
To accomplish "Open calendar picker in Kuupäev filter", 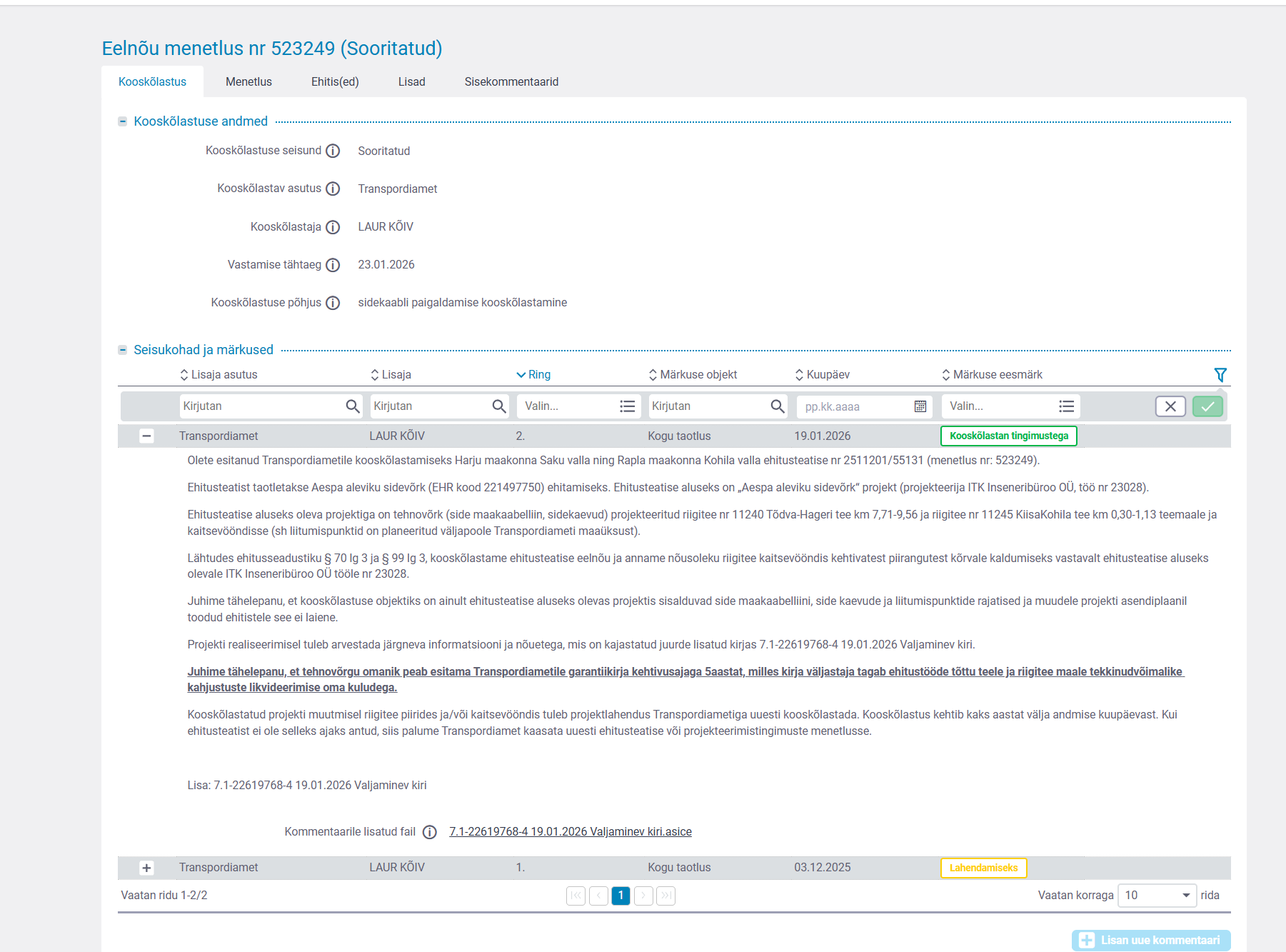I will click(x=920, y=406).
